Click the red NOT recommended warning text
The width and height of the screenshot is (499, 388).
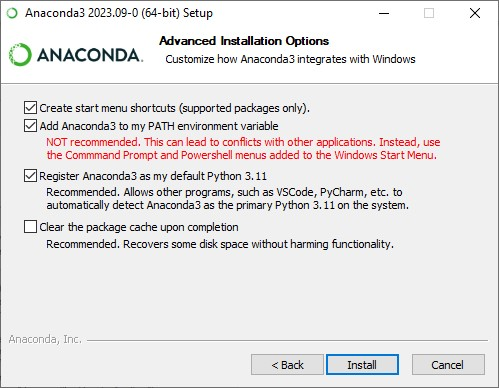[x=243, y=149]
